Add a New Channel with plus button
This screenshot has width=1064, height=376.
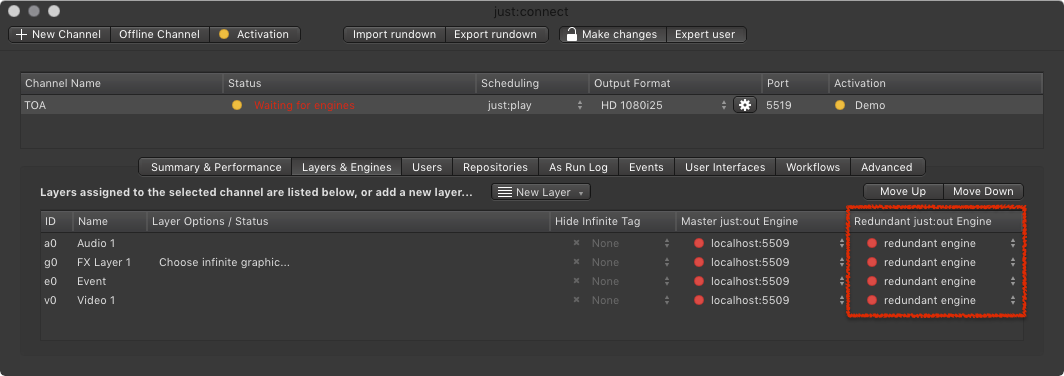click(x=59, y=34)
